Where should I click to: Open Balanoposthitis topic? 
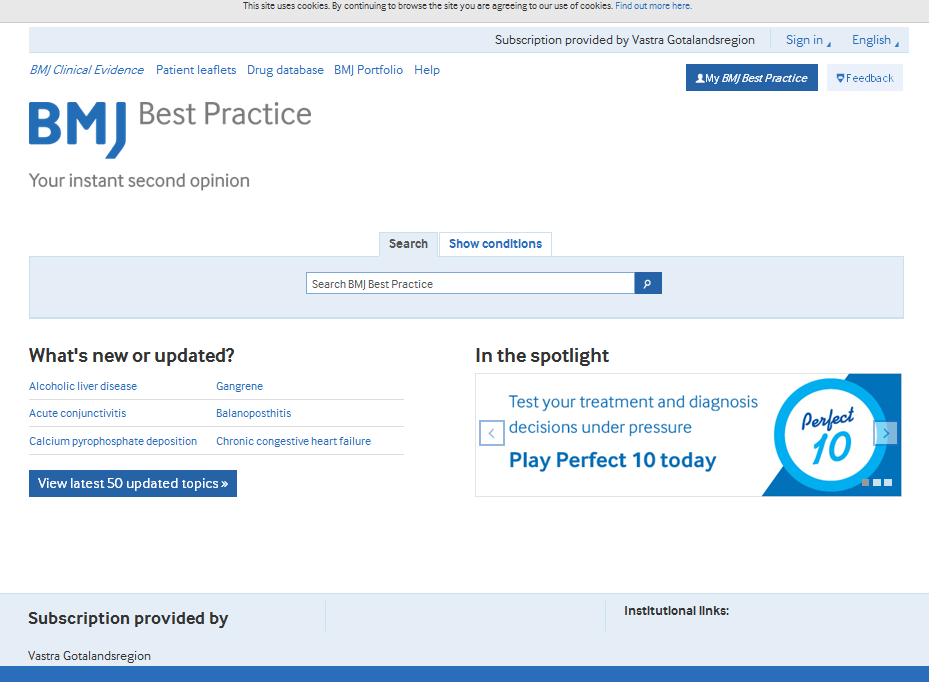pyautogui.click(x=254, y=413)
